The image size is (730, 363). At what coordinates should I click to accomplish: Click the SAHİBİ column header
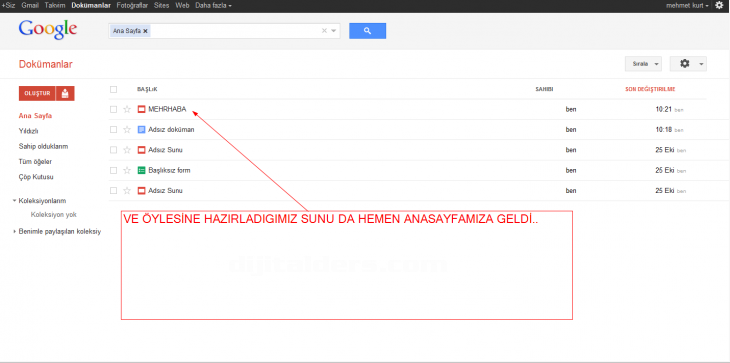544,89
